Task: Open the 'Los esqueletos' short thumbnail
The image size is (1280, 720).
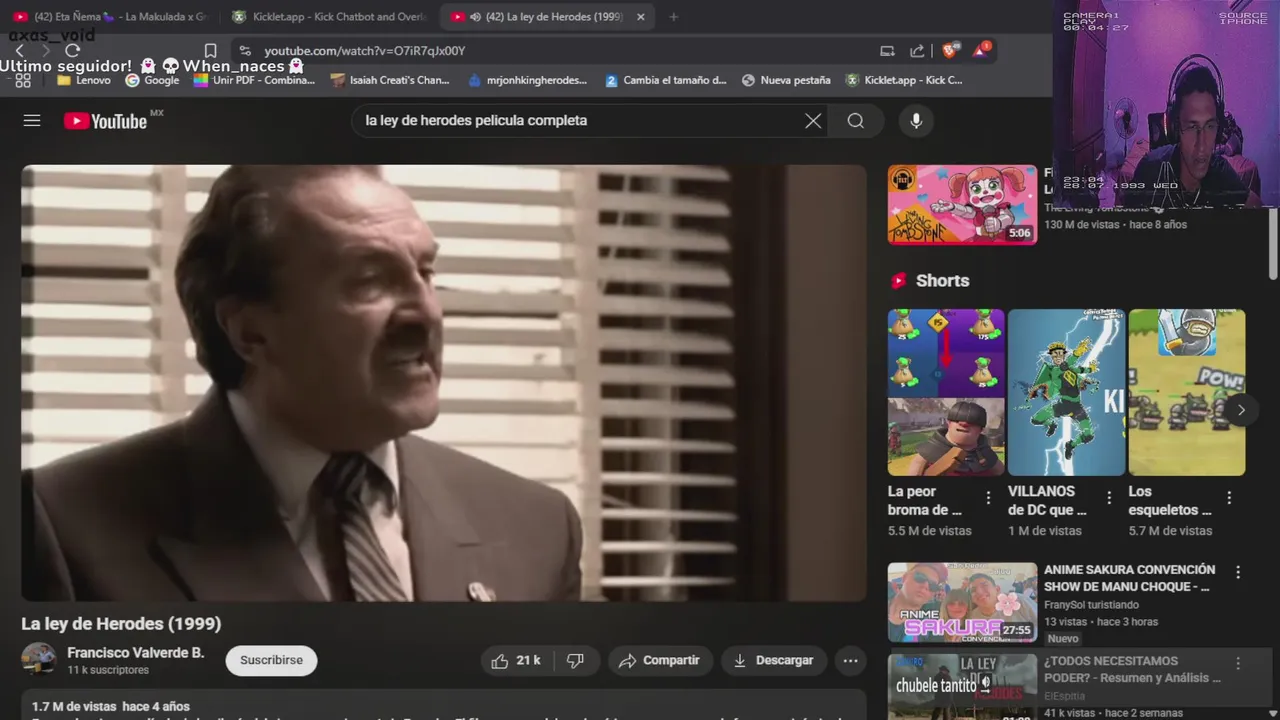Action: [1187, 392]
